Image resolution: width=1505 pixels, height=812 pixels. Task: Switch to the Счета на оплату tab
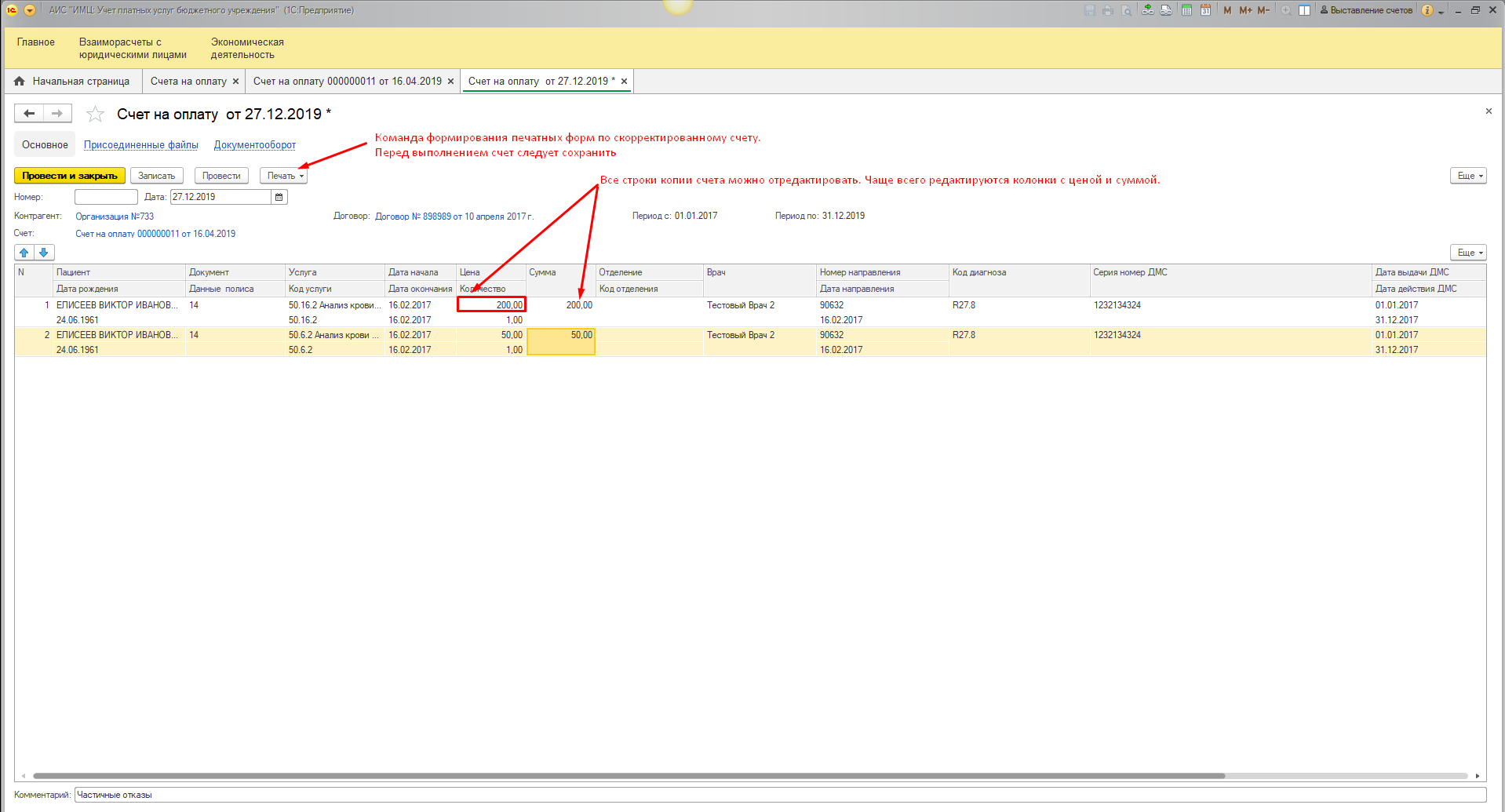(188, 82)
